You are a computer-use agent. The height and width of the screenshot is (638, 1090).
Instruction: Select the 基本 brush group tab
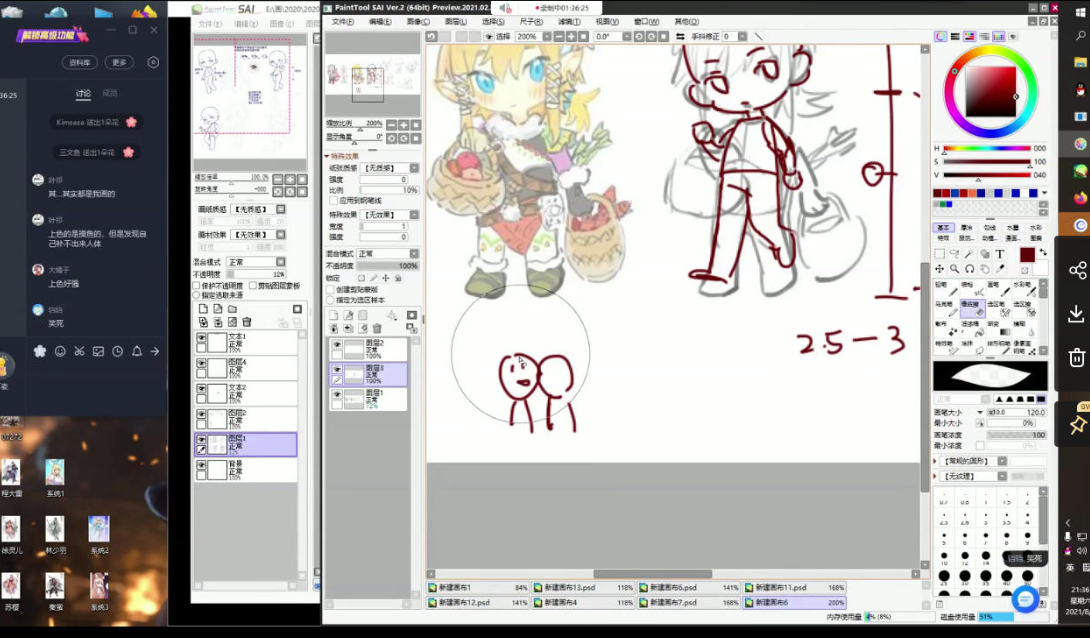coord(943,228)
